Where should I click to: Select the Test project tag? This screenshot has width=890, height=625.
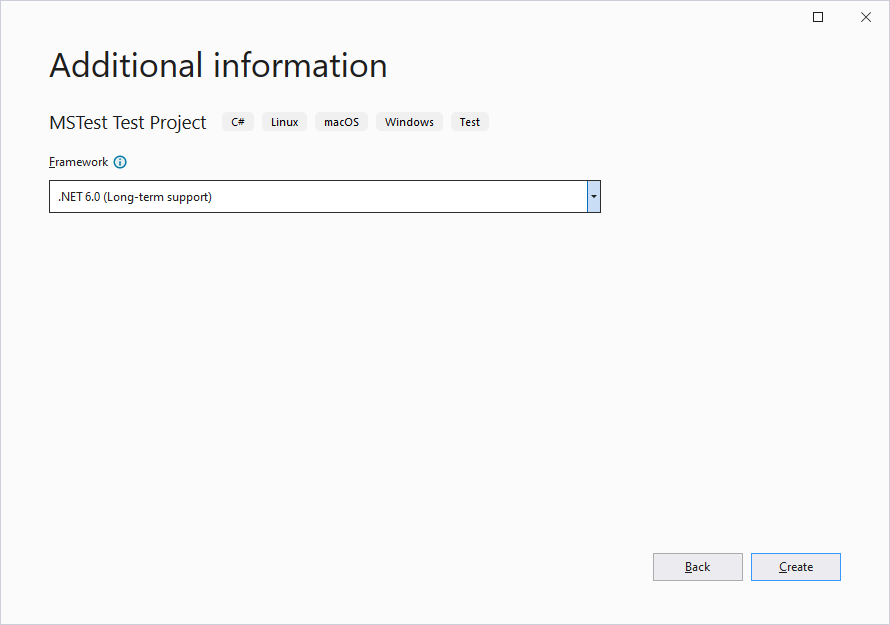[469, 121]
